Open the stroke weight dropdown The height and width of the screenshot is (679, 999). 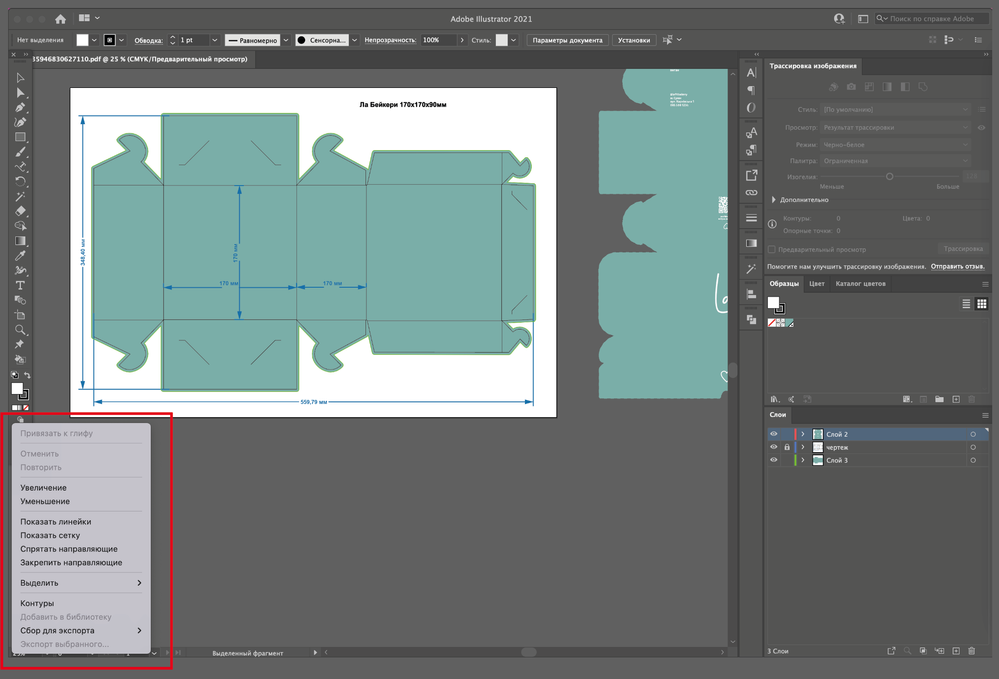tap(215, 40)
